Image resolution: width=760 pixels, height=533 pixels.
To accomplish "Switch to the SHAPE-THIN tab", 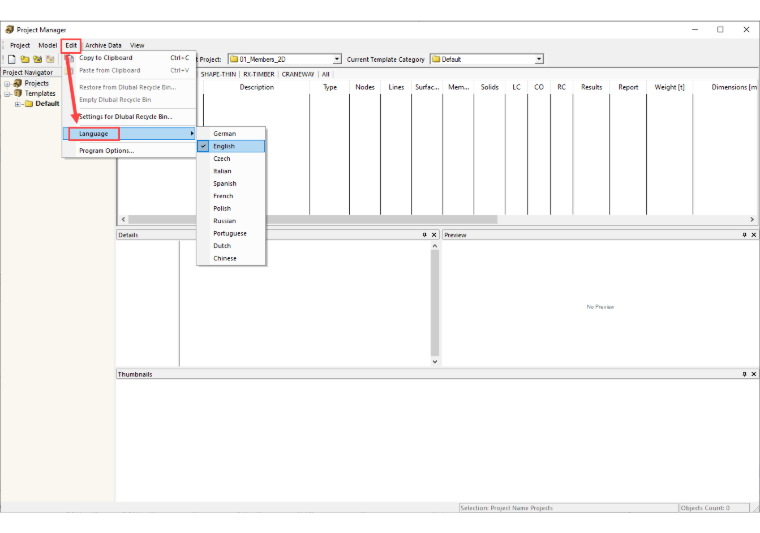I will (x=218, y=74).
